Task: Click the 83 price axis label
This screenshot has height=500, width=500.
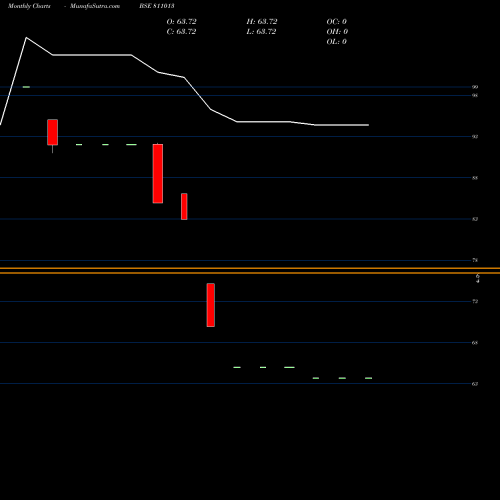Action: click(475, 219)
